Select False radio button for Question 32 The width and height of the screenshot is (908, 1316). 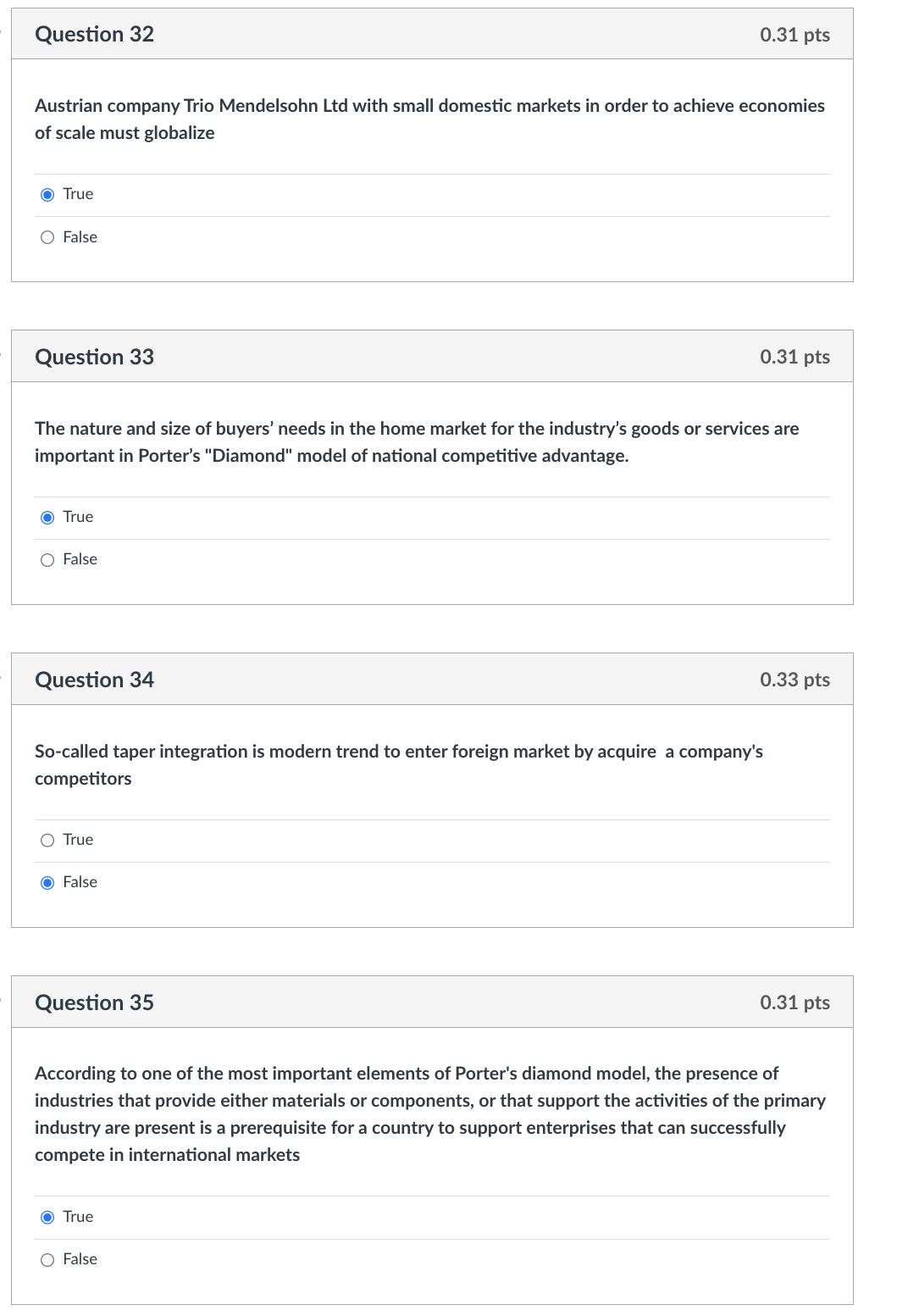point(47,237)
